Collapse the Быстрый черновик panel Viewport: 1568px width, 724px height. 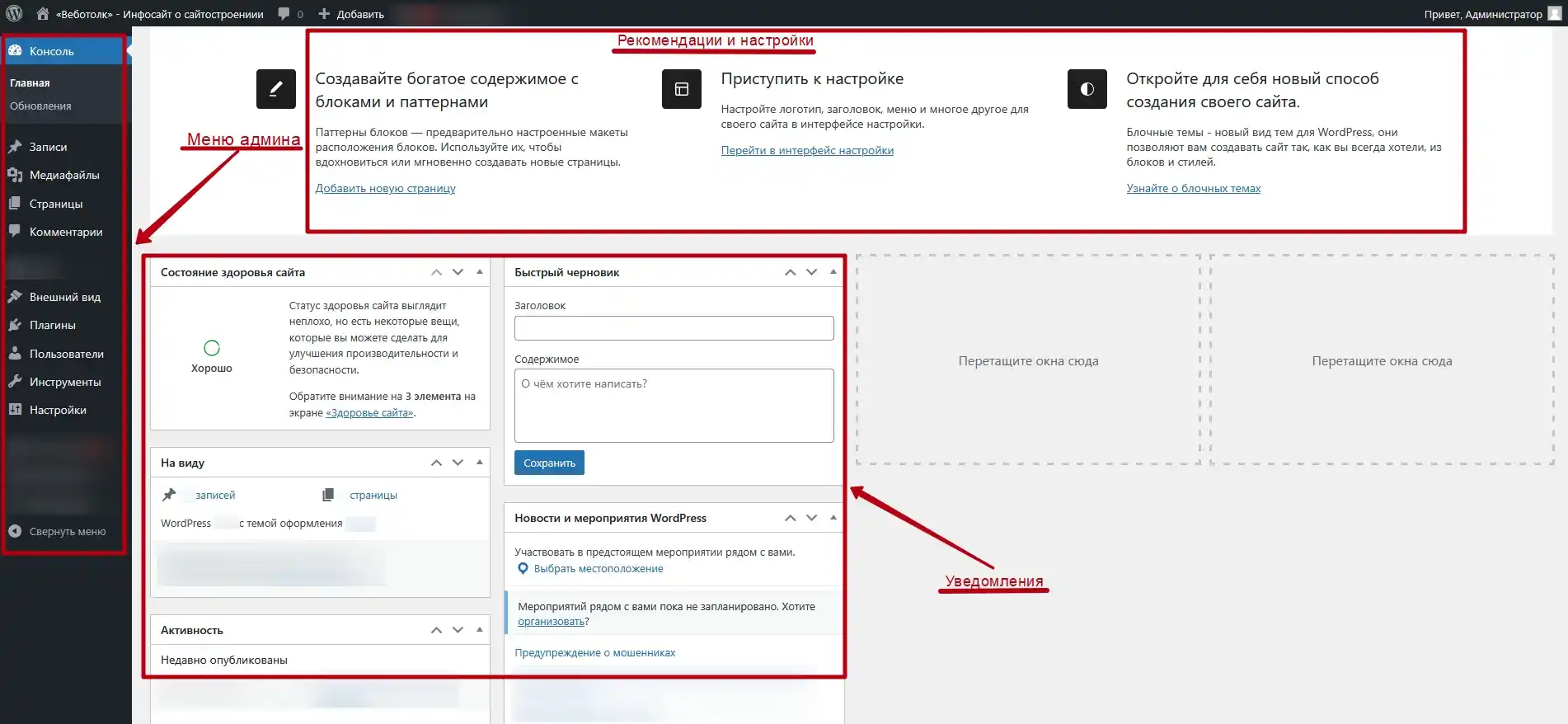[833, 272]
